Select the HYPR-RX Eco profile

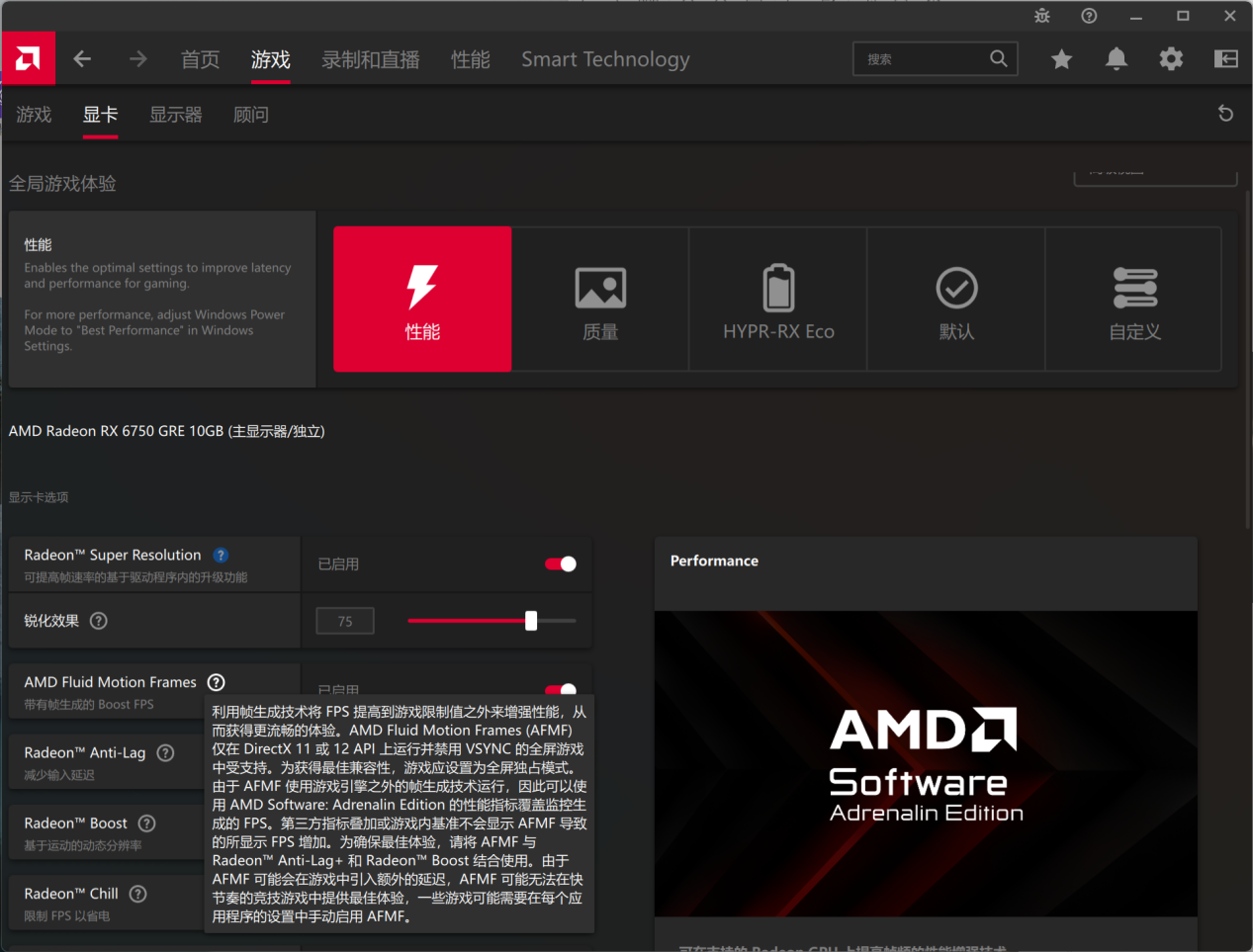pos(778,300)
